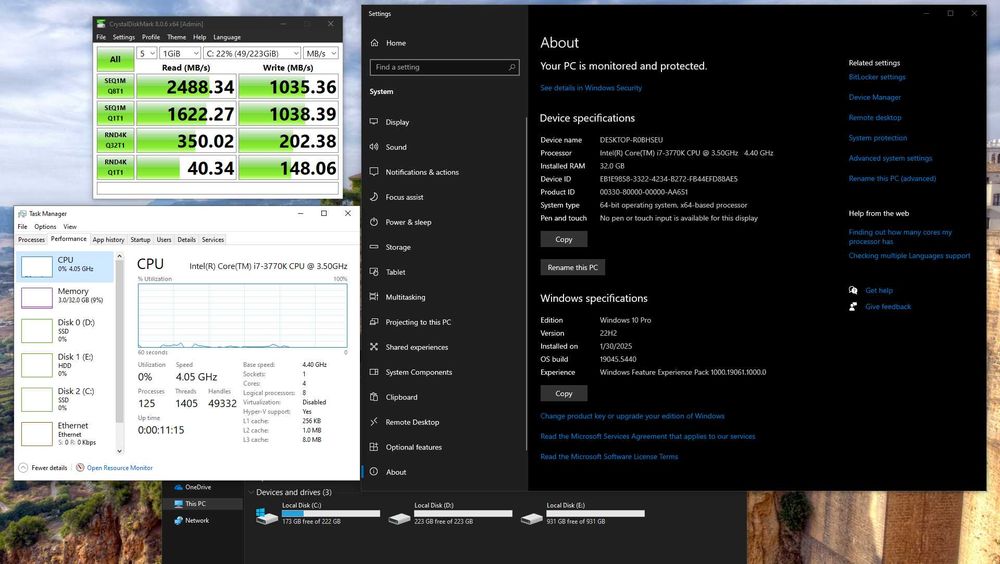Click the Resource Monitor icon in Task Manager

coord(80,468)
